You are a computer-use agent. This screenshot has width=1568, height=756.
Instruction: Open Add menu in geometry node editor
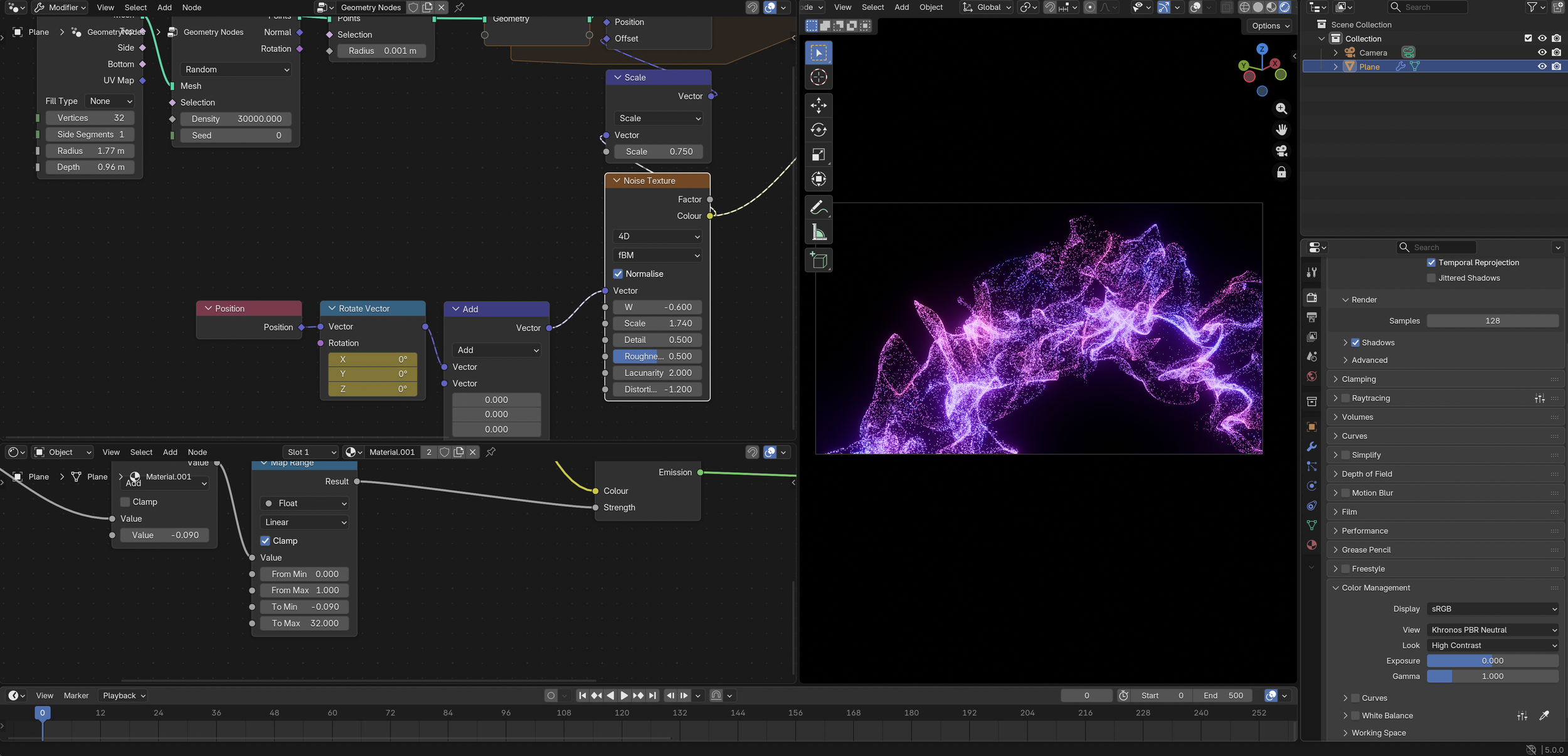(x=164, y=8)
